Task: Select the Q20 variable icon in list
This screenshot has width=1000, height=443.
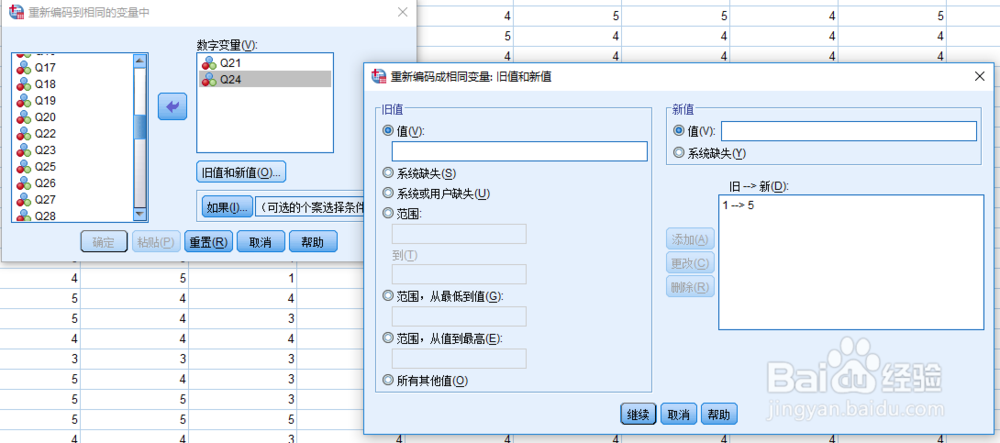Action: [x=24, y=117]
